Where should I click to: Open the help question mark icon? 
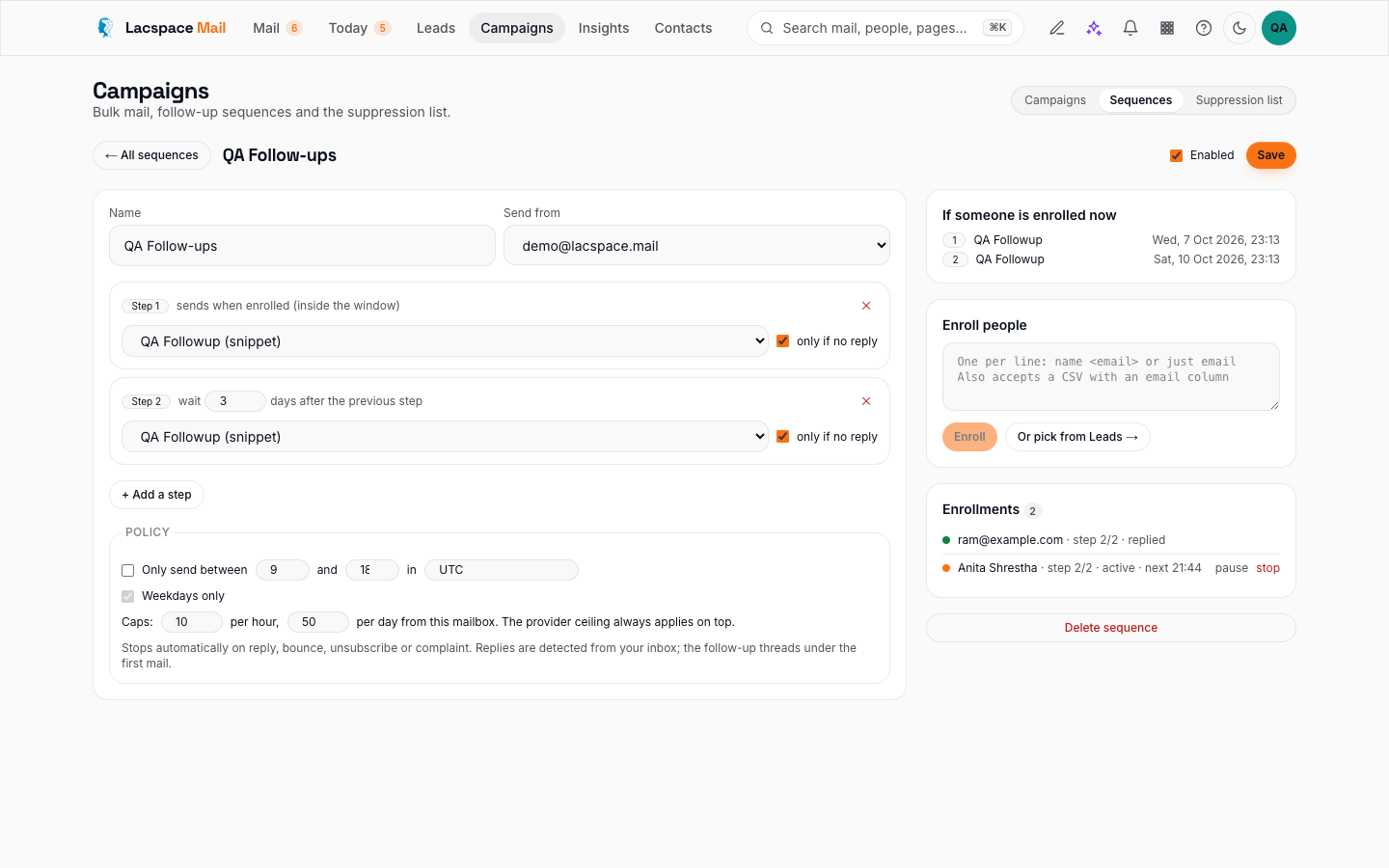[x=1204, y=28]
